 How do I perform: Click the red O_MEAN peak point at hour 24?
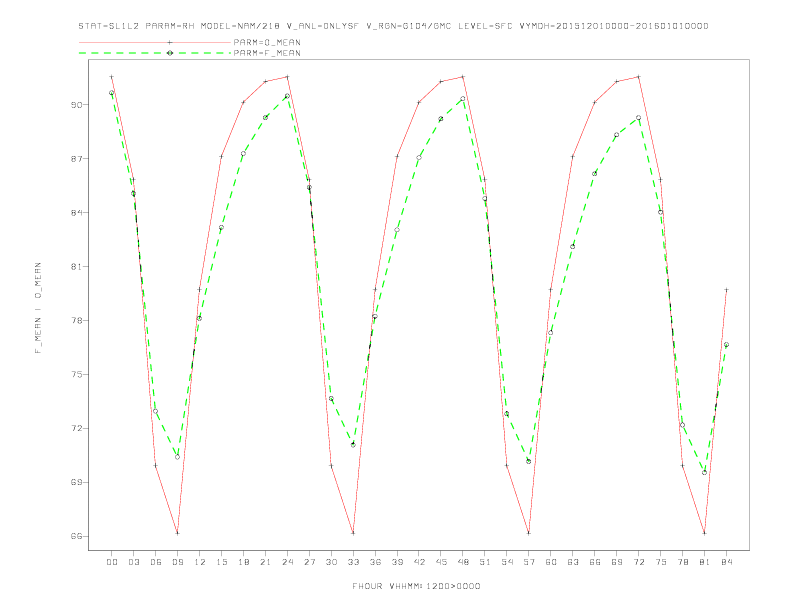(x=287, y=77)
